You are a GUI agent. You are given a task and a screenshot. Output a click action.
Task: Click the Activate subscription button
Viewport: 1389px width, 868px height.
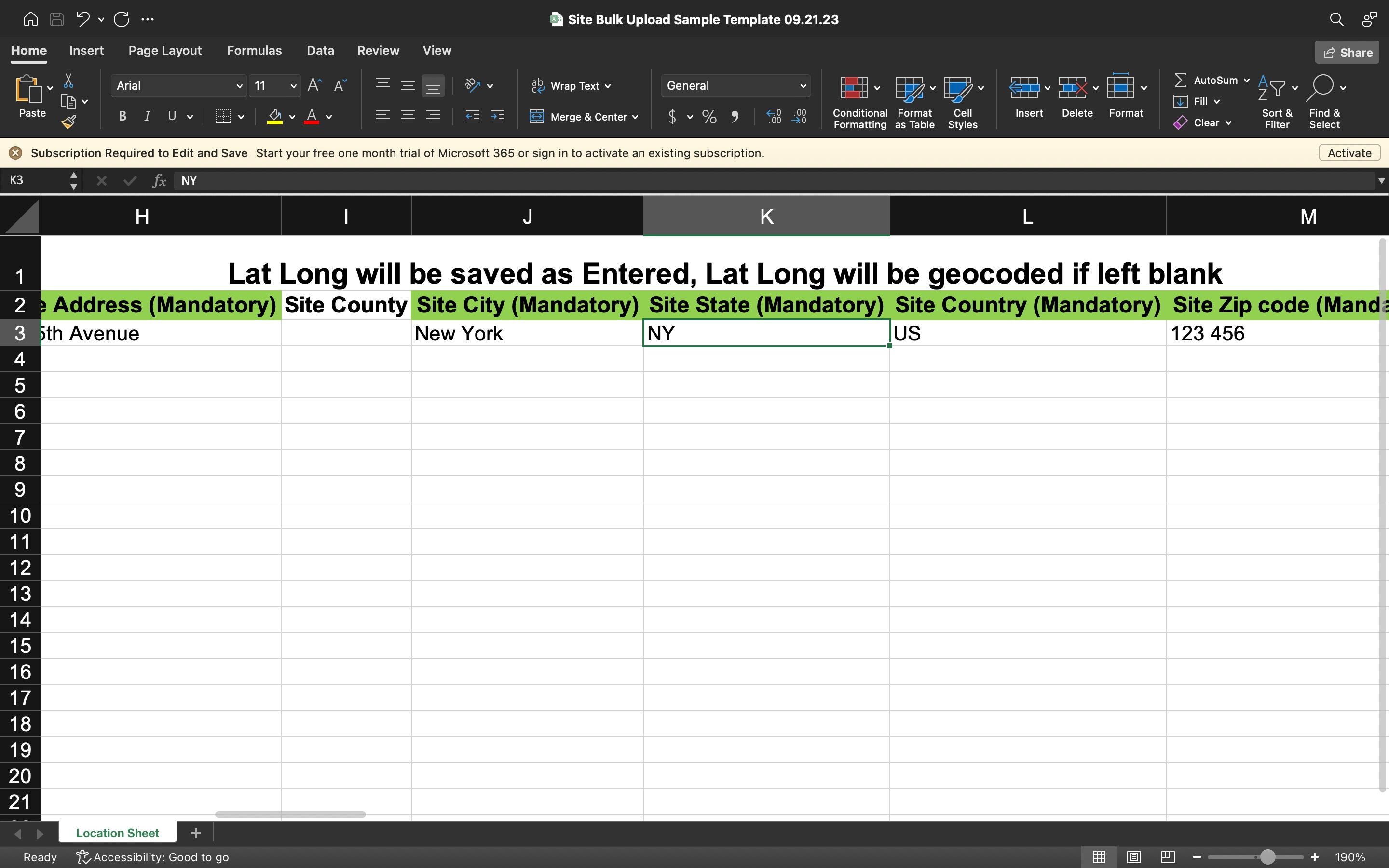point(1349,153)
